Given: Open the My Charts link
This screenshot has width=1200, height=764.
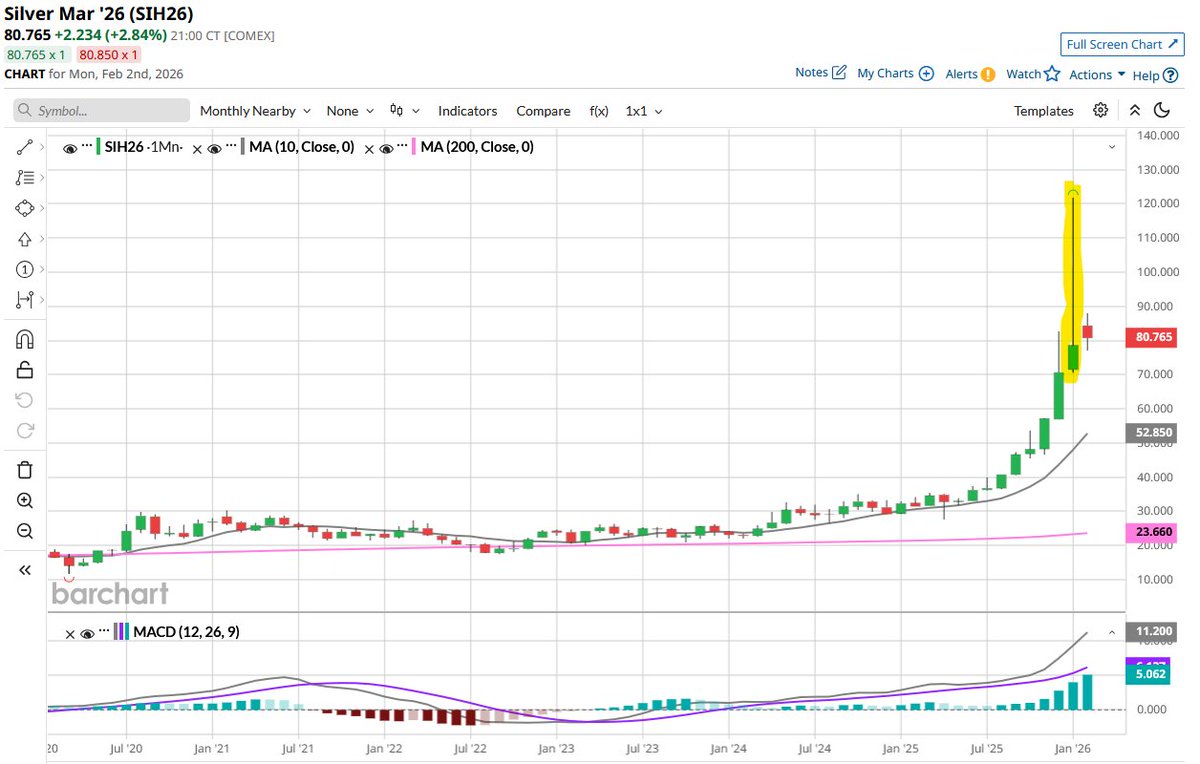Looking at the screenshot, I should point(885,74).
